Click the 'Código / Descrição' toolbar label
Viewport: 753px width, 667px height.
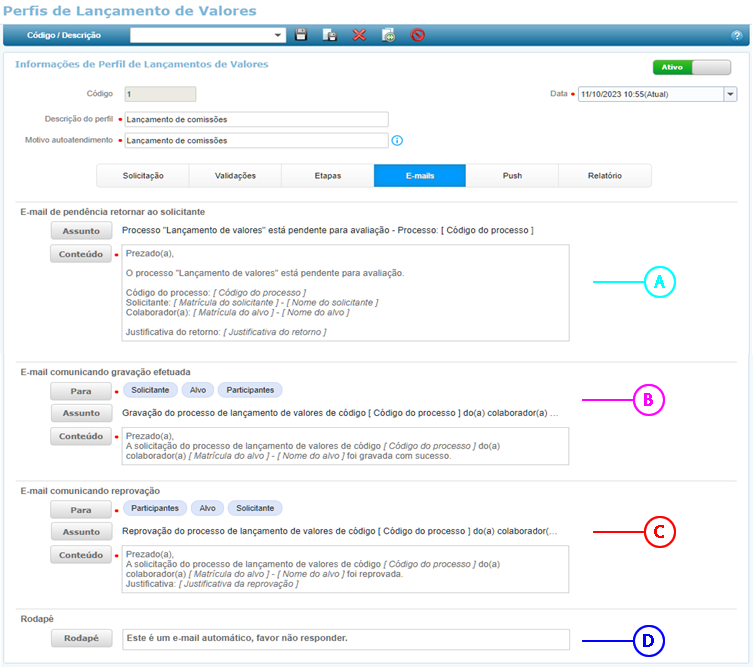[64, 35]
